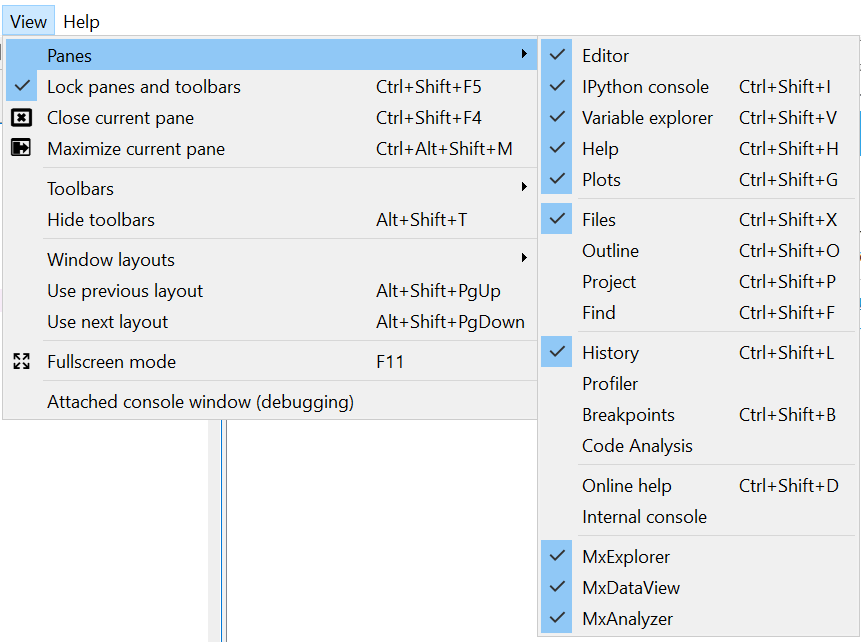Open the Window layouts submenu
Image resolution: width=861 pixels, height=642 pixels.
pyautogui.click(x=524, y=259)
